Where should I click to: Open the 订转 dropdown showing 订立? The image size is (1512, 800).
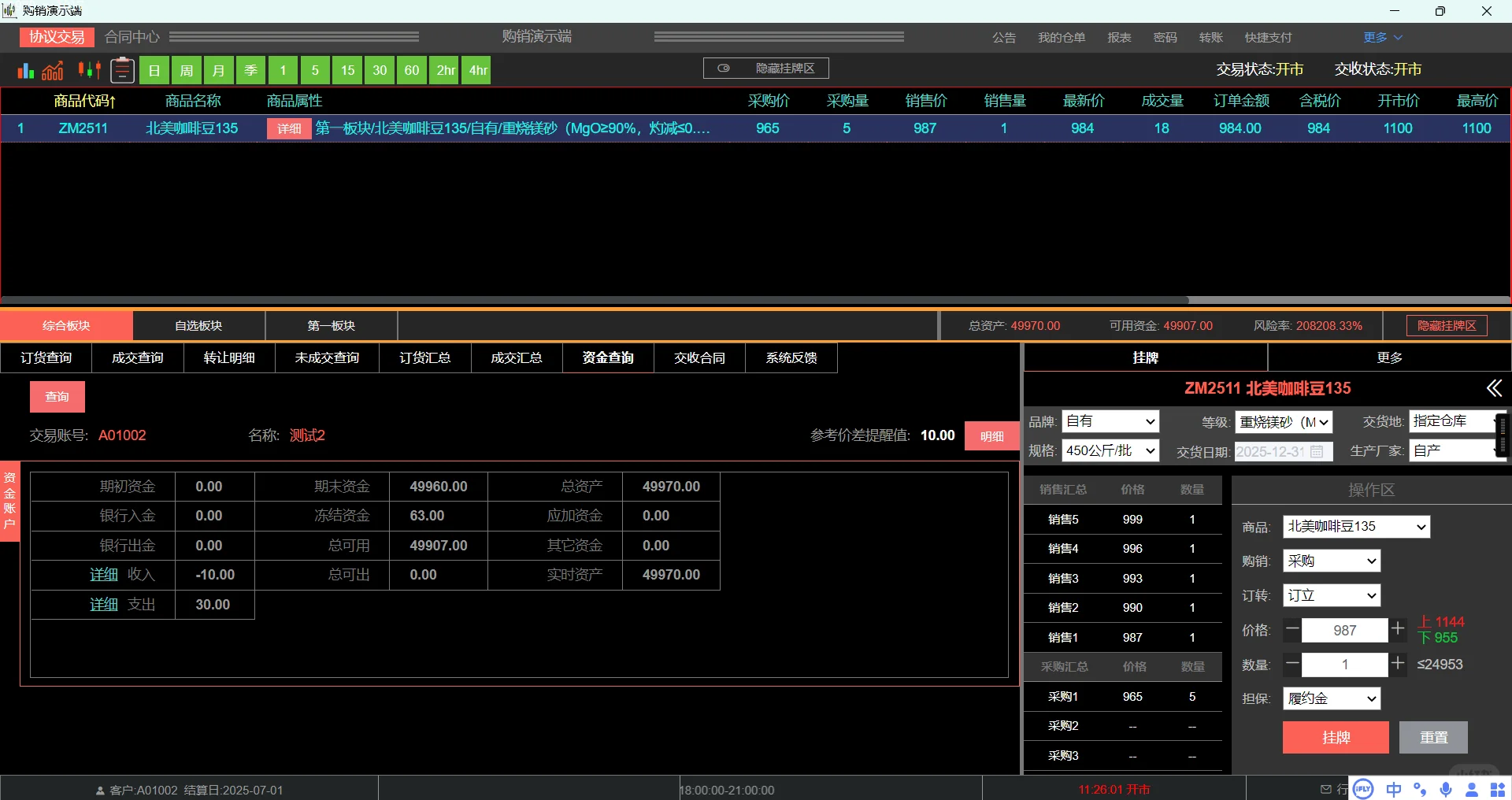pos(1332,595)
